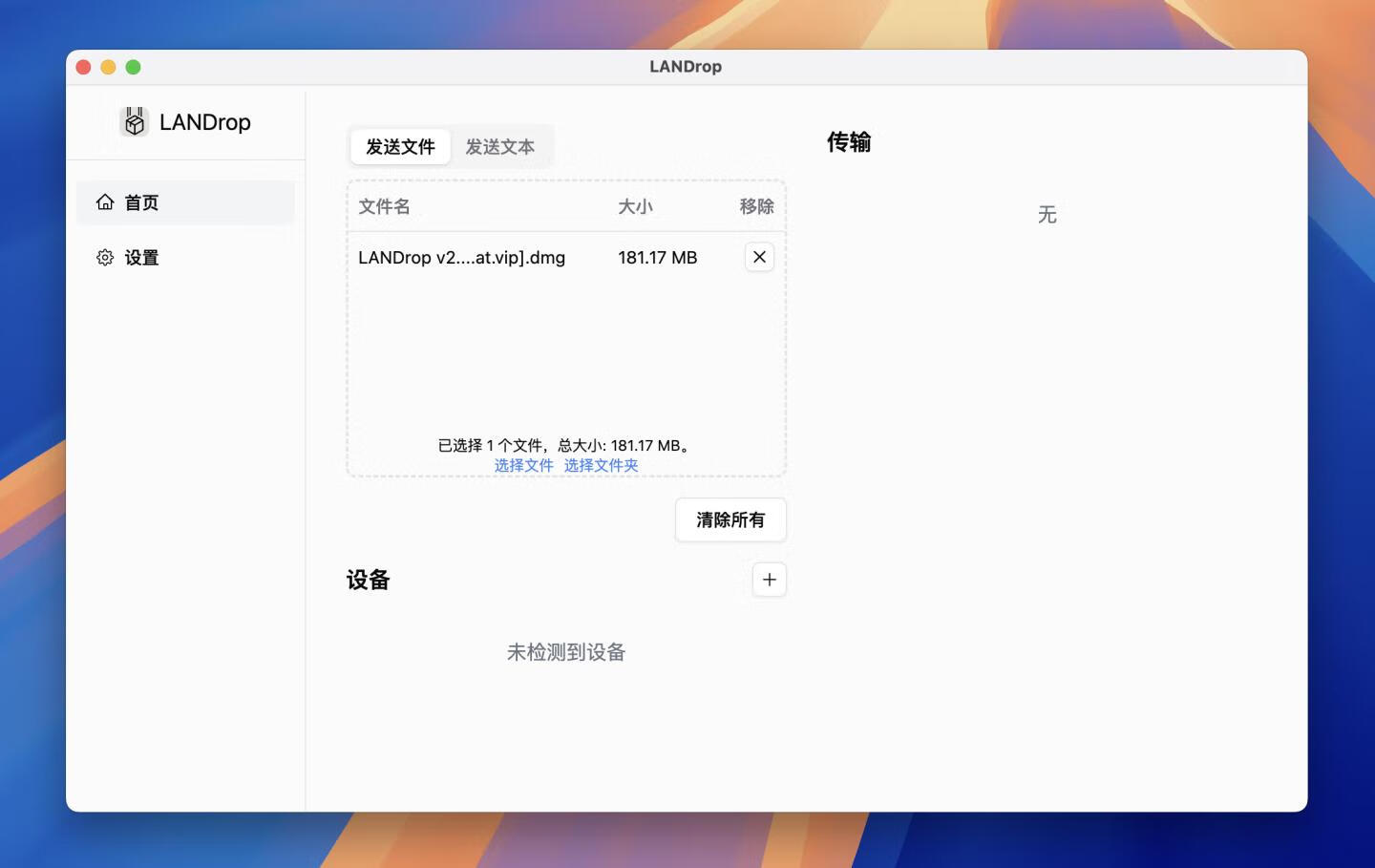Click the 未检测到设备 message

(566, 652)
